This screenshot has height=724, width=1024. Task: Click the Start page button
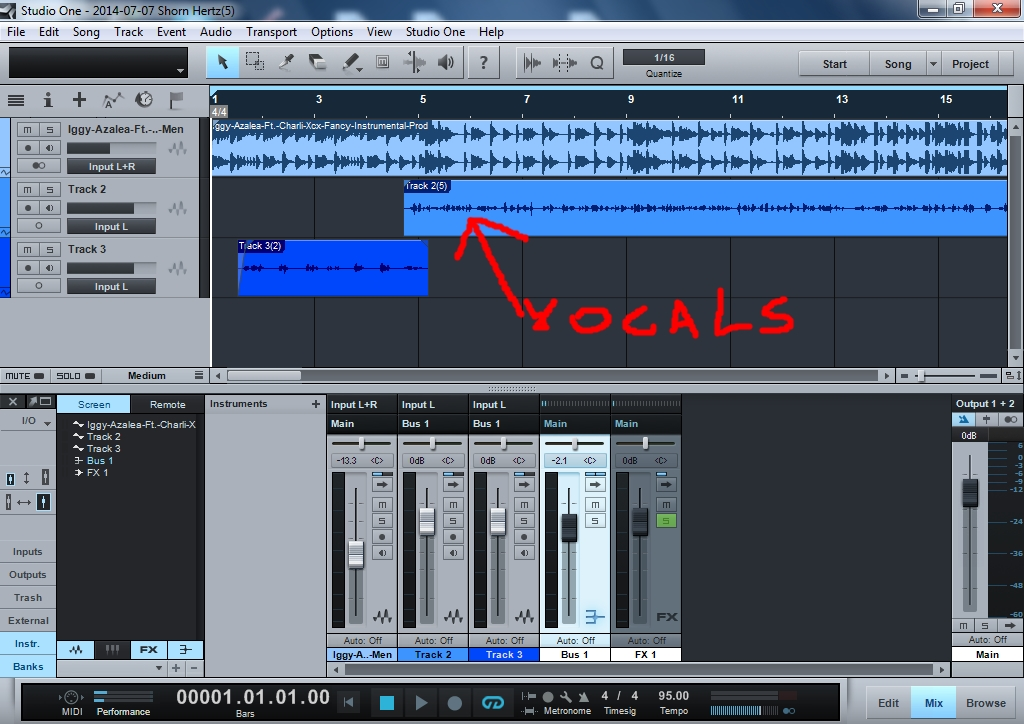click(834, 64)
